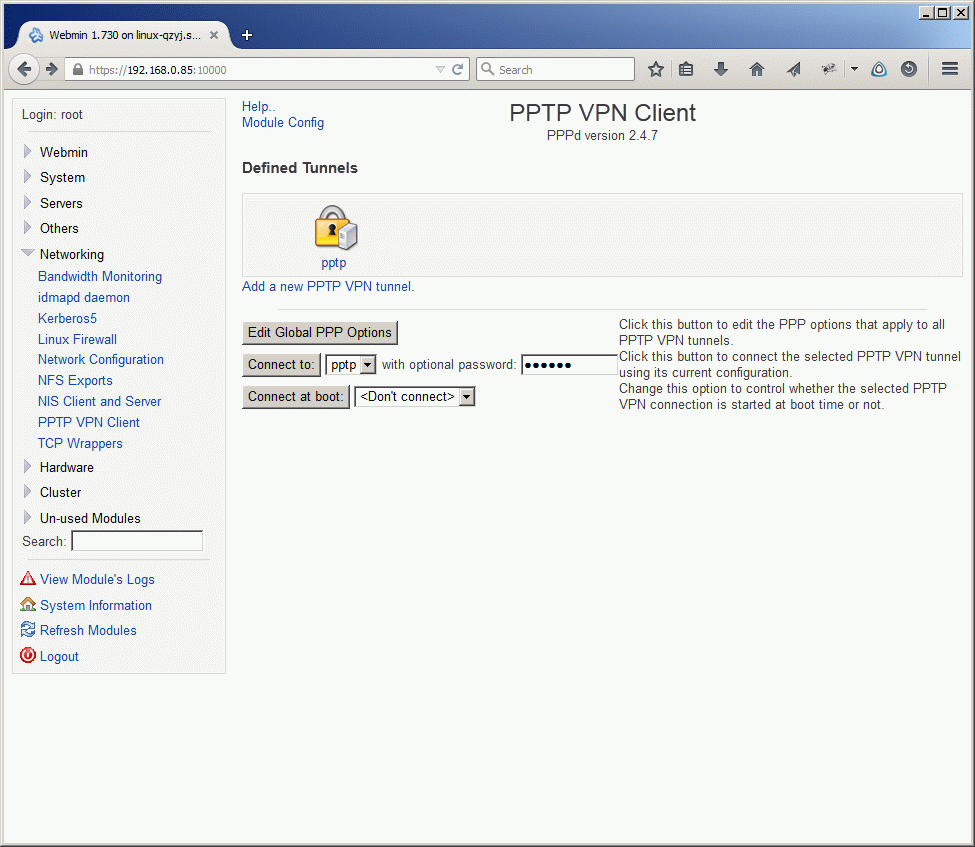Bookmark this page with the star icon
Image resolution: width=975 pixels, height=847 pixels.
coord(655,69)
